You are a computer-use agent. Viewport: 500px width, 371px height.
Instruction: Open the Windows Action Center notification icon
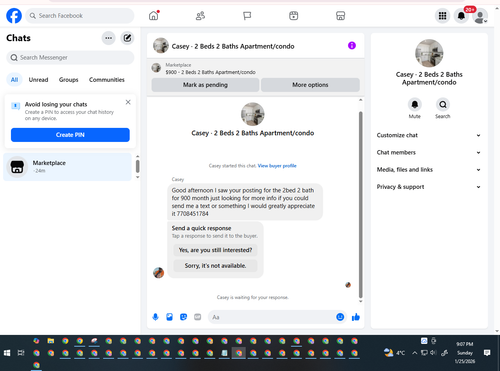pos(487,353)
